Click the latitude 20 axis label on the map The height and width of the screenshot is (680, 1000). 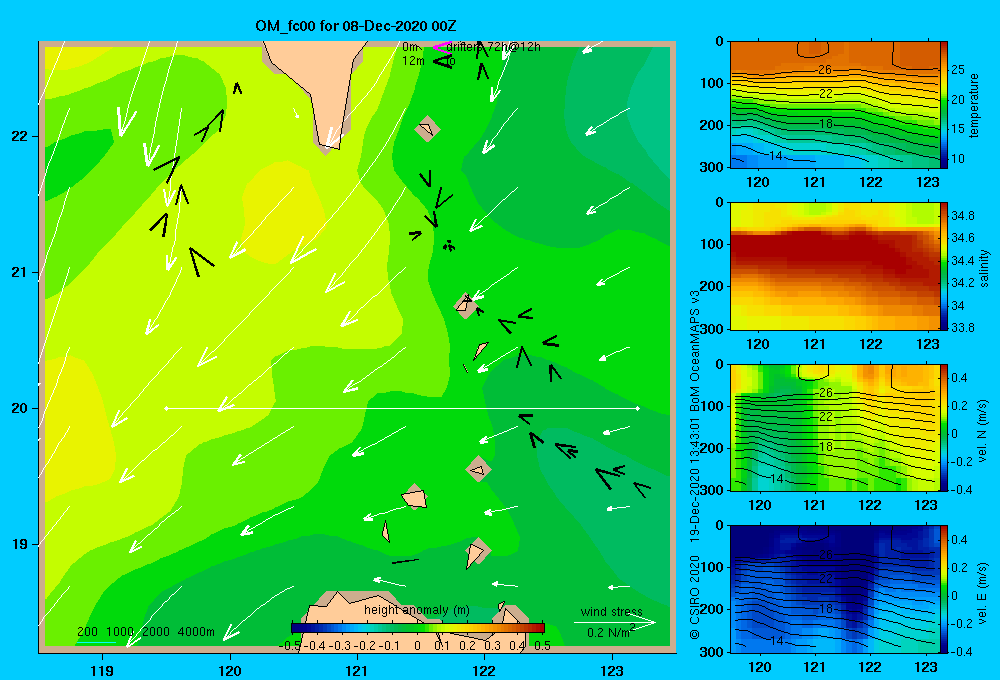click(19, 408)
